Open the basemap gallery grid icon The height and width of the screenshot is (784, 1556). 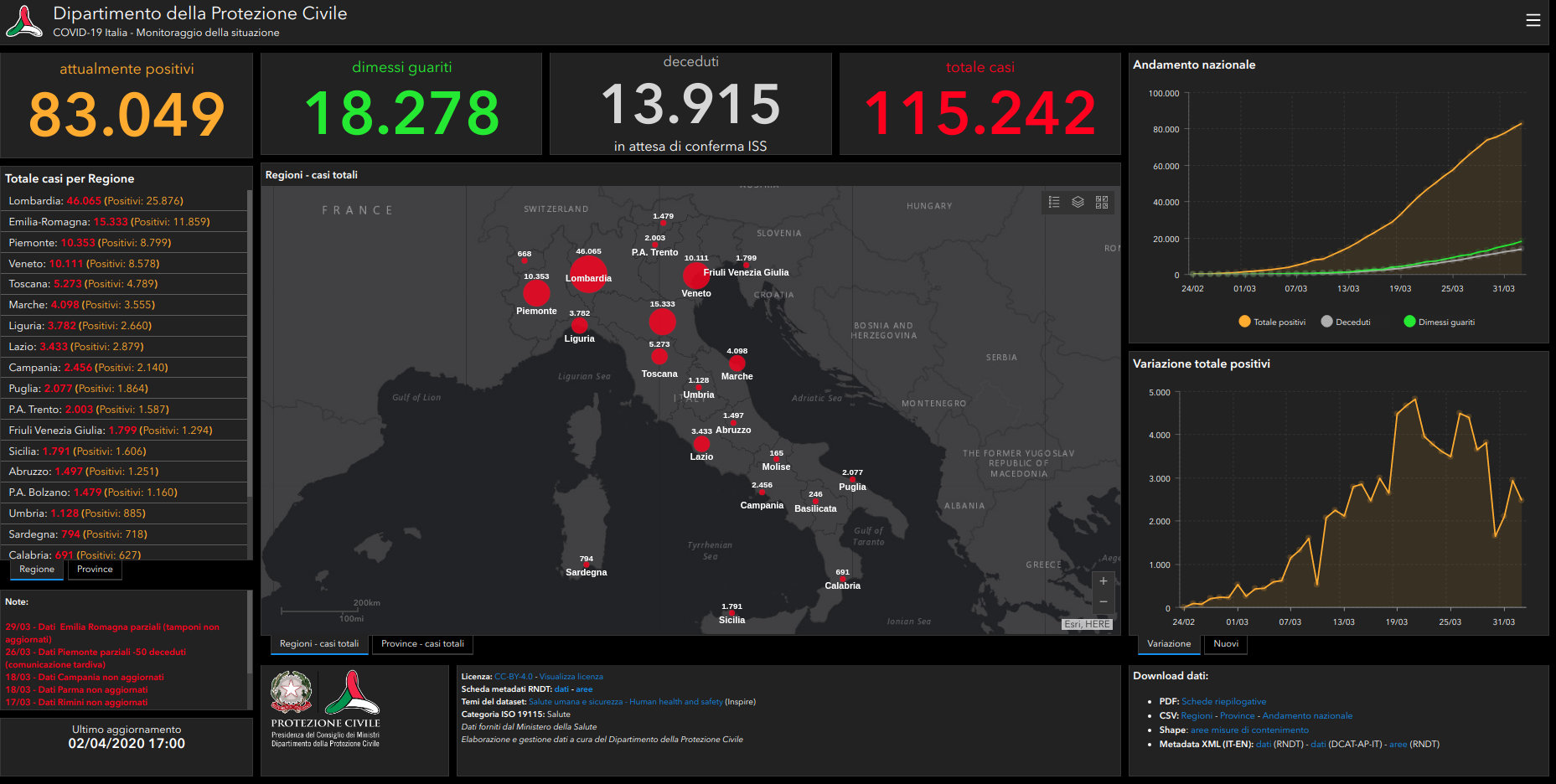(1102, 202)
